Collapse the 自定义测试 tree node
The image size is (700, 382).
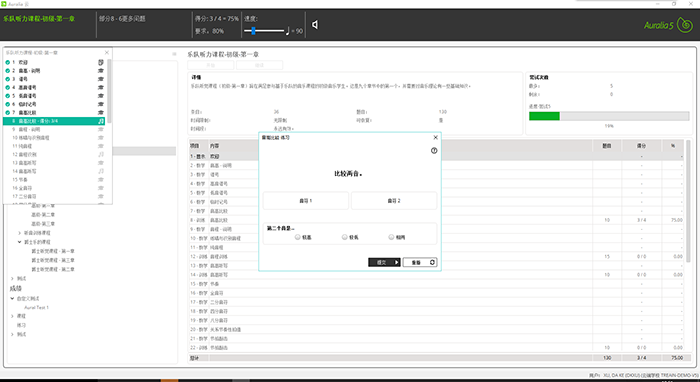pos(12,299)
